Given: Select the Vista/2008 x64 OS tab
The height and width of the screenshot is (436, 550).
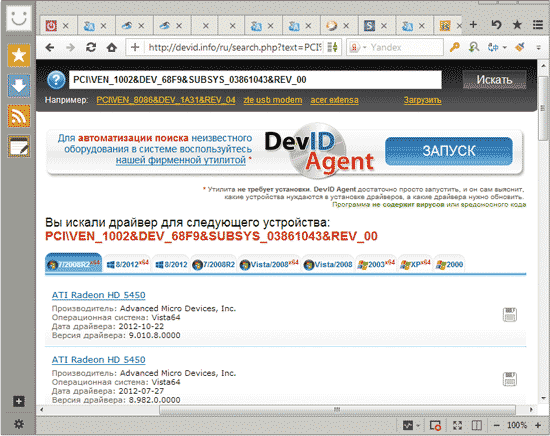Looking at the screenshot, I should point(269,264).
